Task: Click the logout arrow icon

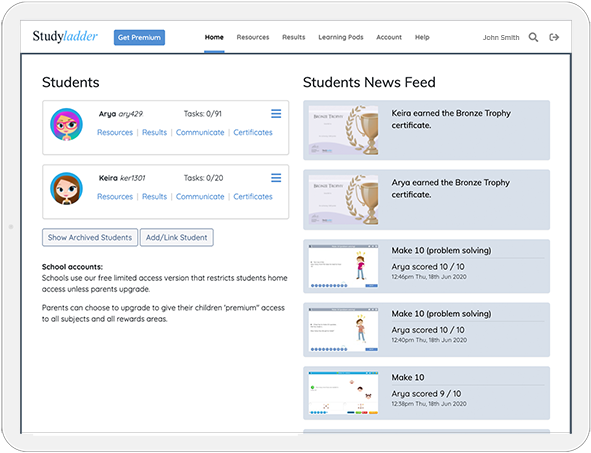Action: (554, 37)
